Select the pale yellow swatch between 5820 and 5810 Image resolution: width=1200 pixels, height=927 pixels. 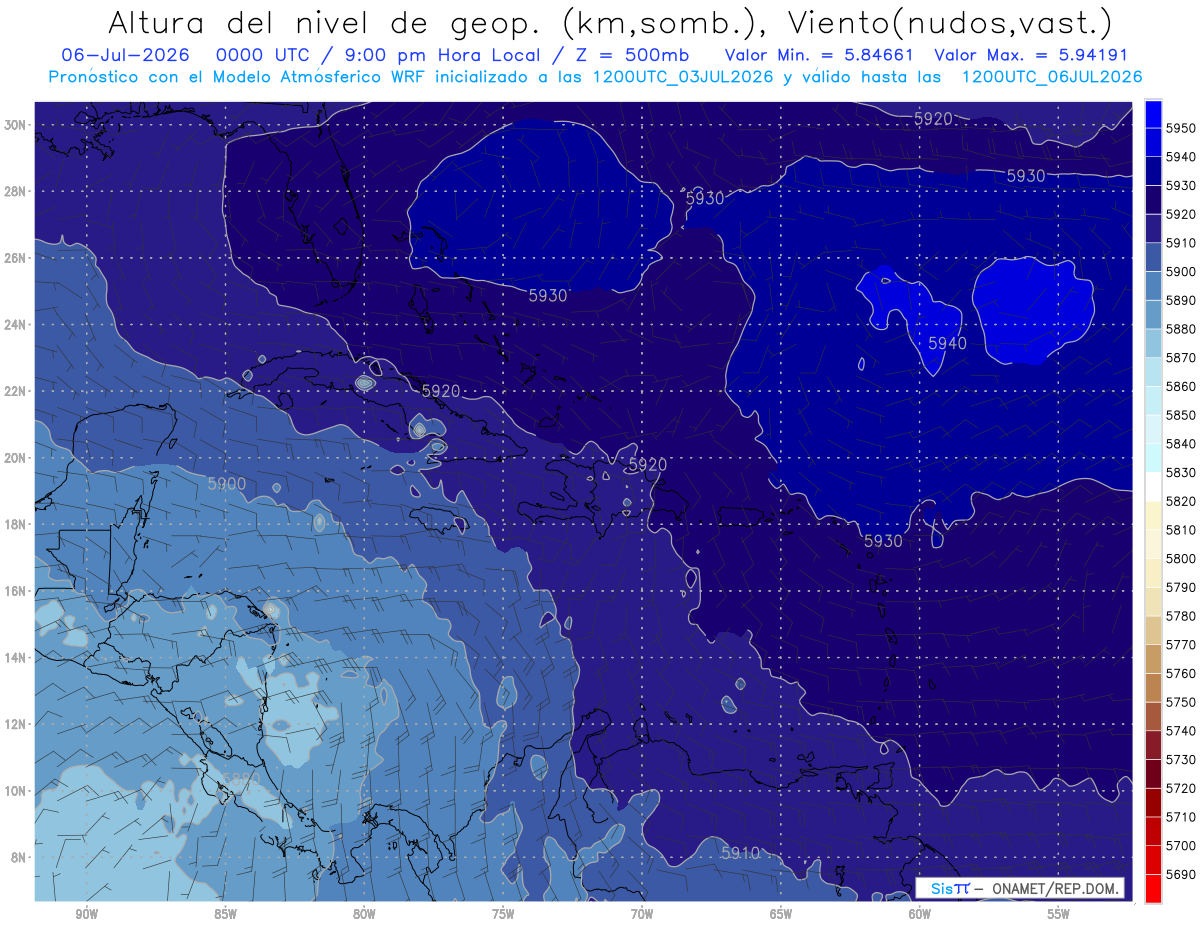pos(1153,515)
